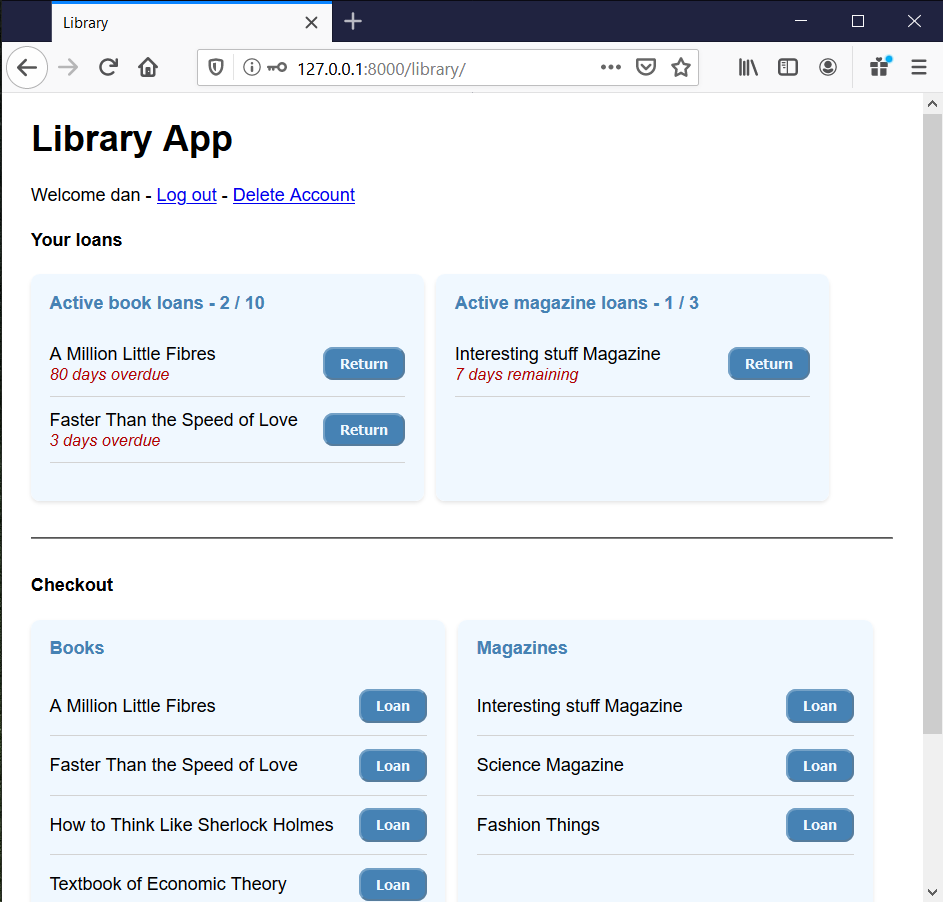This screenshot has height=902, width=943.
Task: Open the browser home page
Action: [148, 67]
